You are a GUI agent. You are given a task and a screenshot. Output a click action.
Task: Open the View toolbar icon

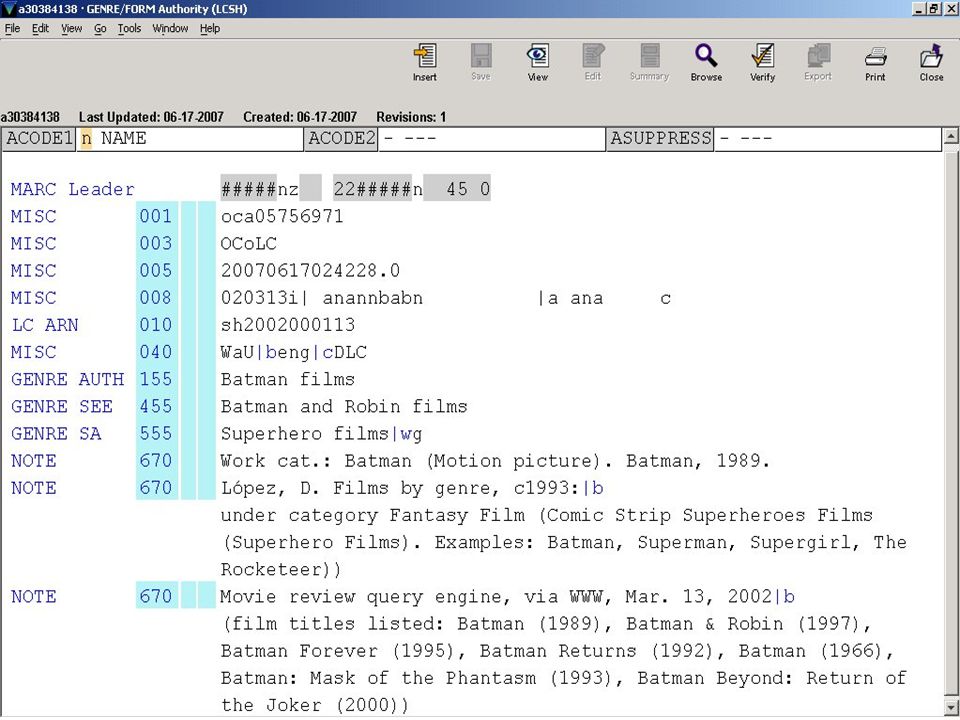coord(537,62)
